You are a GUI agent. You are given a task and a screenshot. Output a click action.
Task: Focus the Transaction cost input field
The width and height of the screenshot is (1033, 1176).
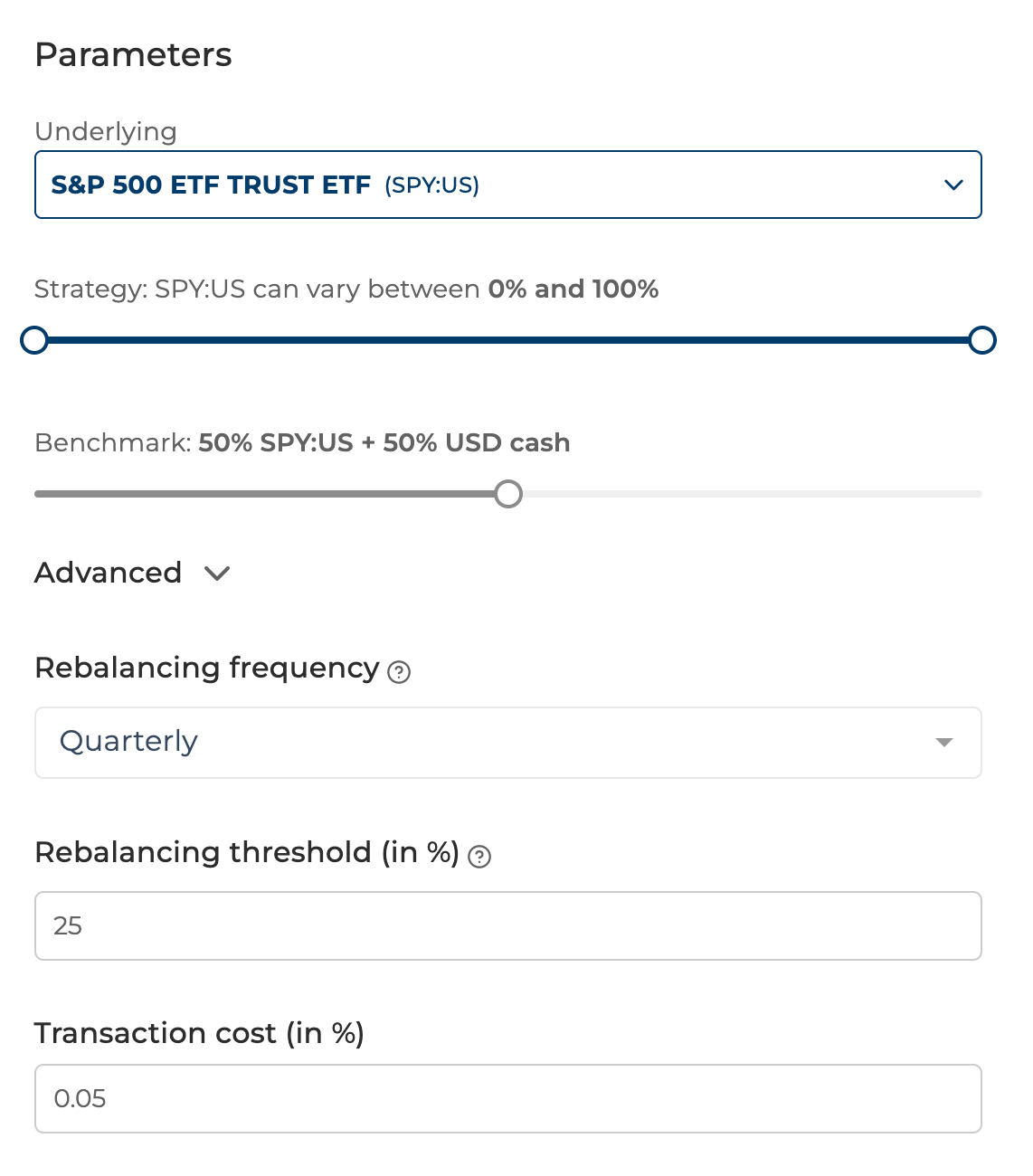coord(508,1099)
